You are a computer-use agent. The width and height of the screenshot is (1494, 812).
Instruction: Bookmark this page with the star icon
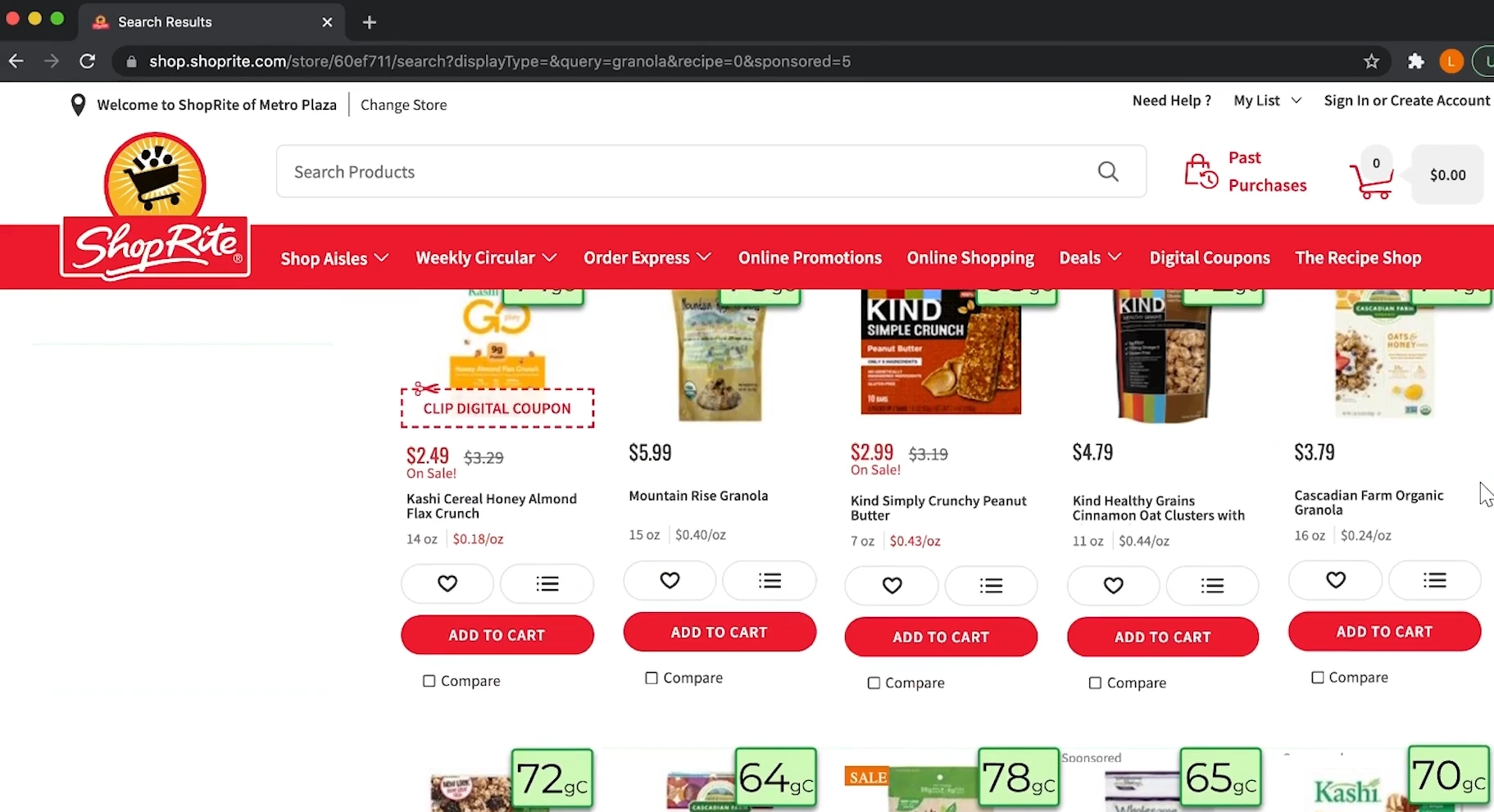click(x=1371, y=61)
